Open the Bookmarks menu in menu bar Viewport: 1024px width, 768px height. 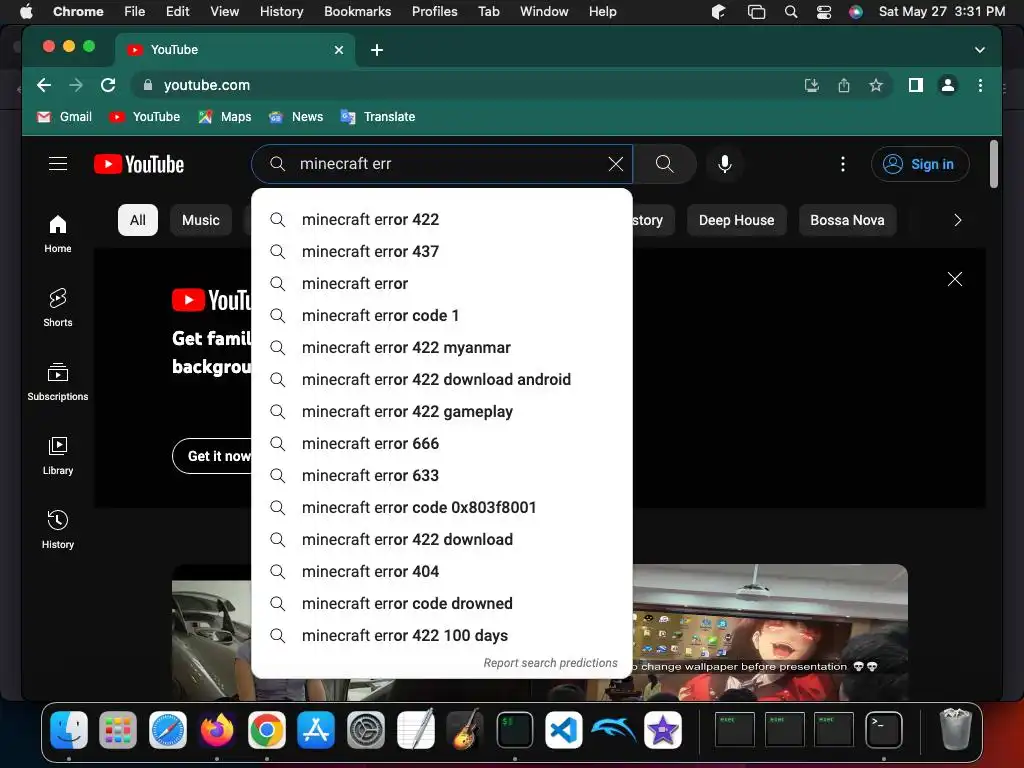coord(357,11)
